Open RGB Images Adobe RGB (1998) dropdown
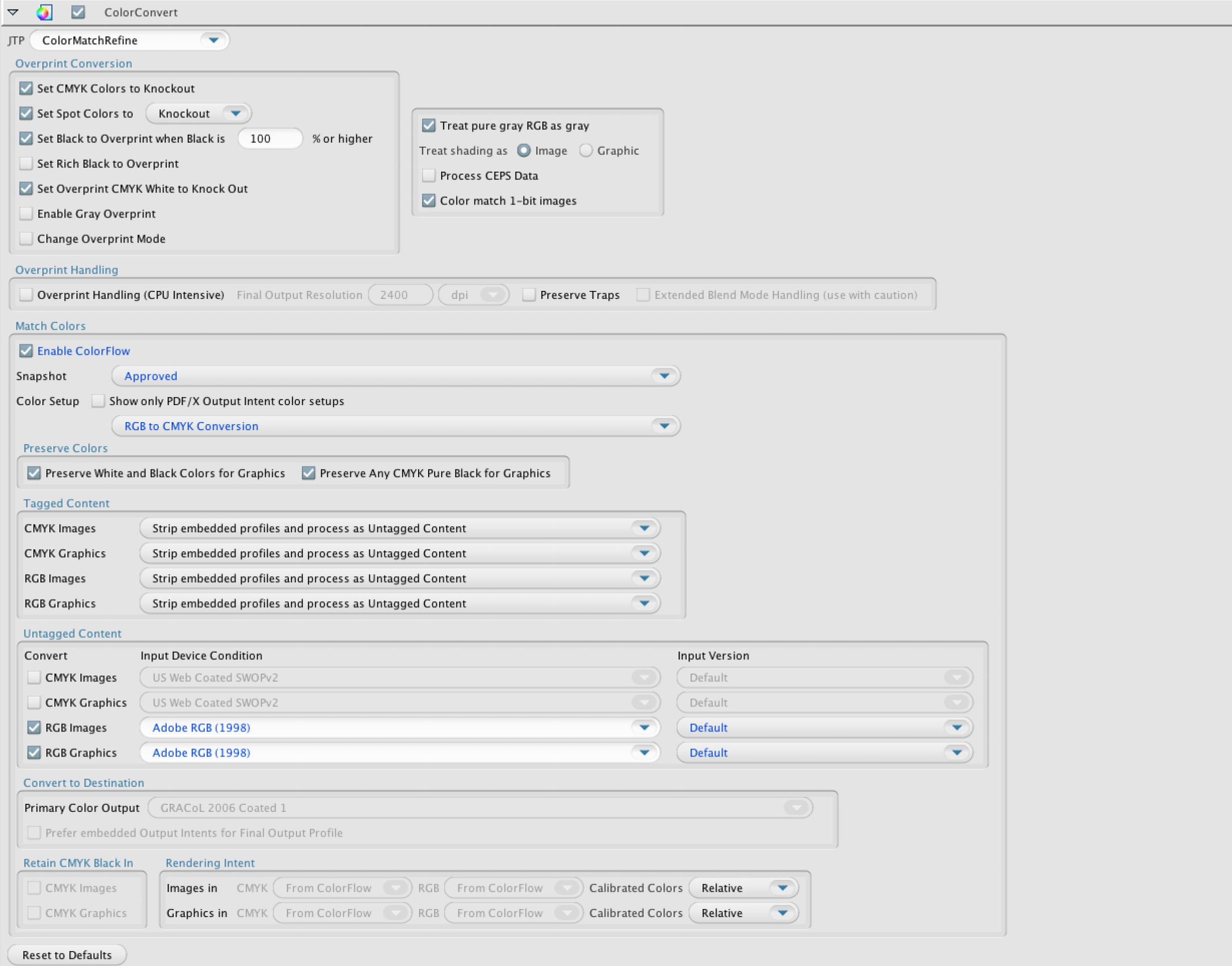1232x966 pixels. tap(400, 727)
